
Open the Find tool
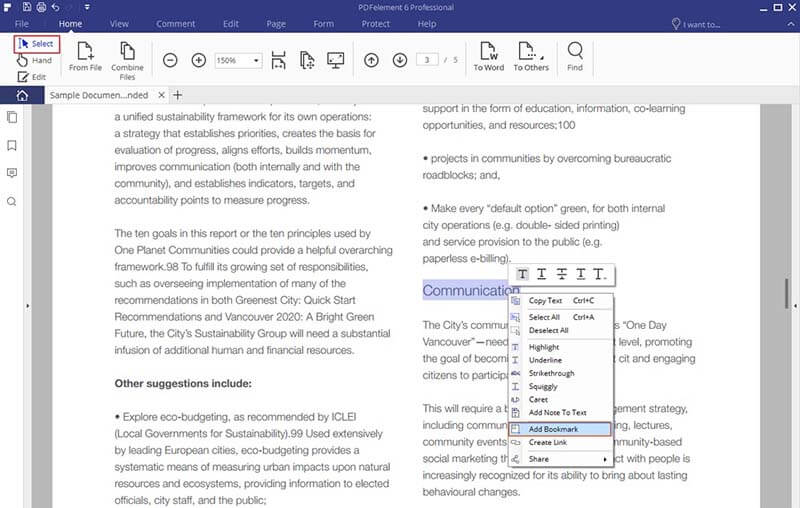coord(575,57)
